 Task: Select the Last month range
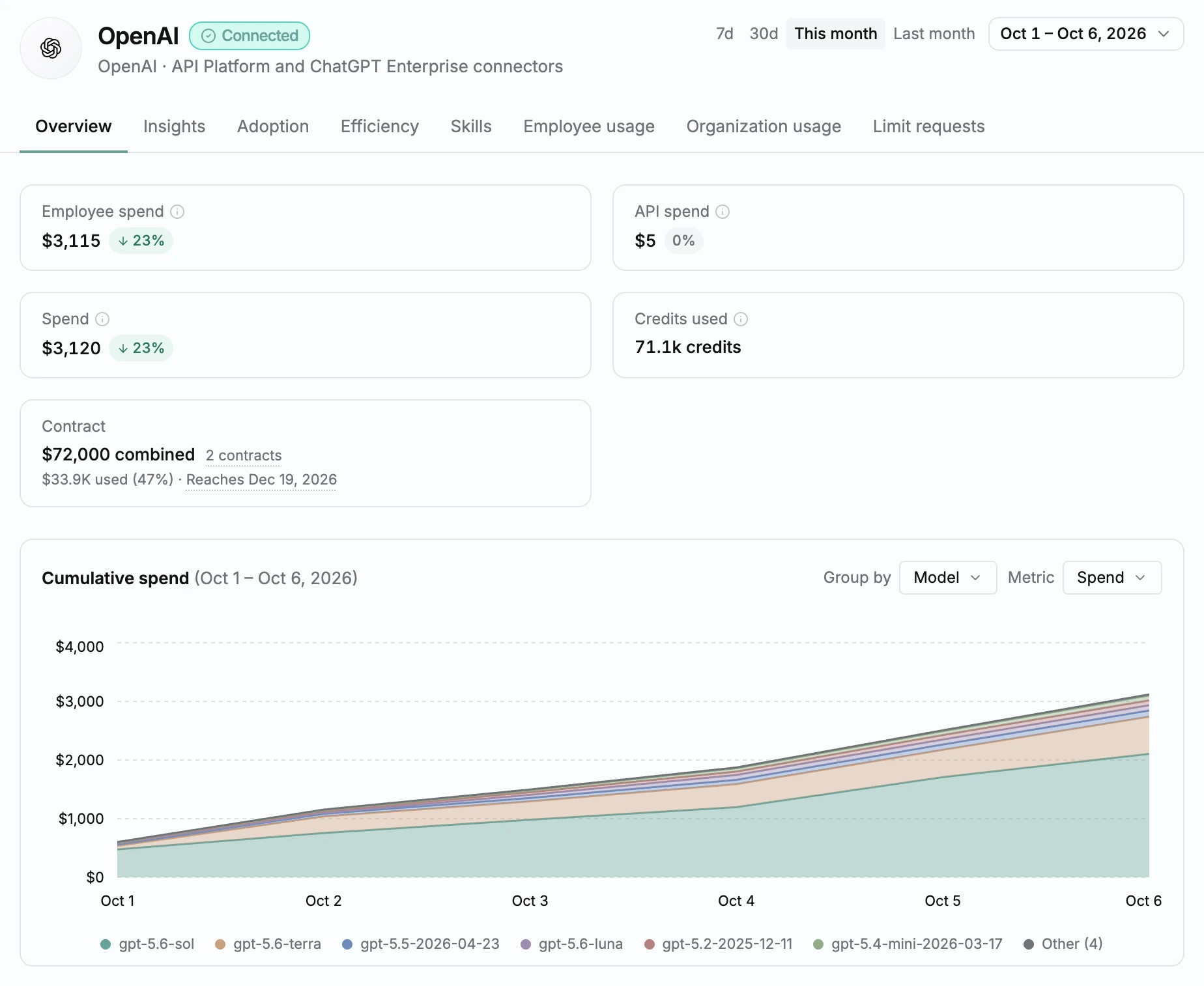[x=934, y=34]
